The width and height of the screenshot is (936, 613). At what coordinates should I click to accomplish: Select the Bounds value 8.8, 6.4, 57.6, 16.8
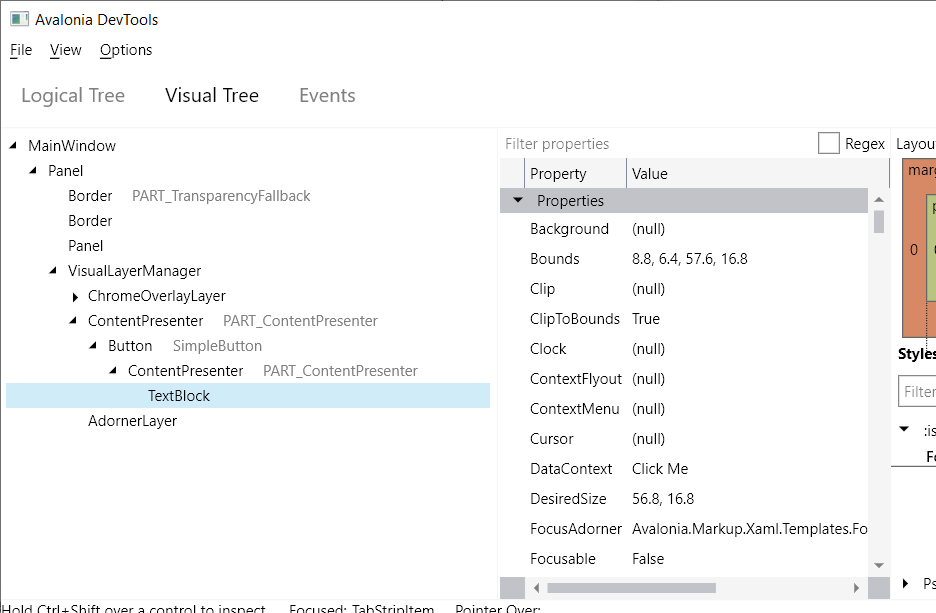(689, 259)
